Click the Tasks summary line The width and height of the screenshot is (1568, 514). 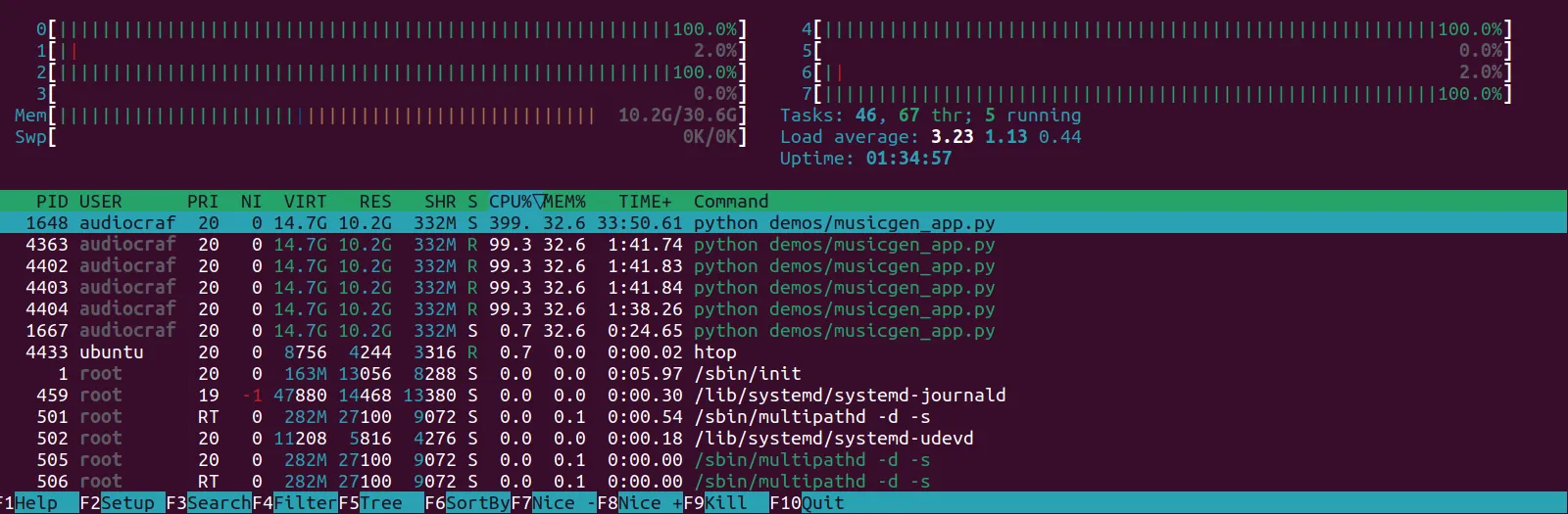(x=931, y=116)
